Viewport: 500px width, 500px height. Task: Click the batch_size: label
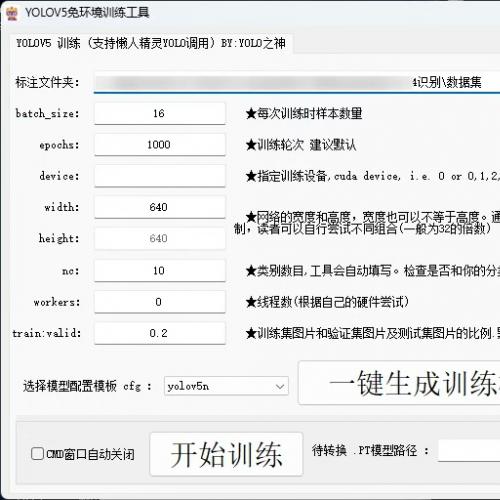(48, 114)
